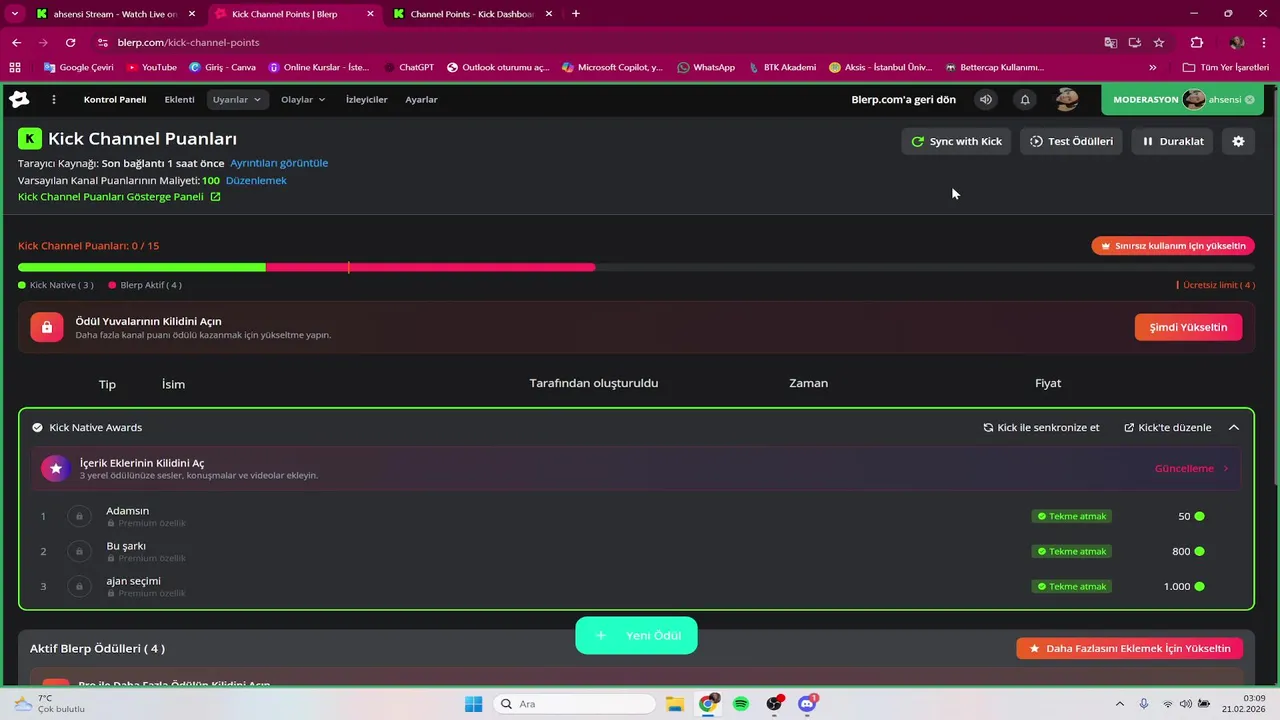The image size is (1280, 720).
Task: Switch to the ahsensi Stream browser tab
Action: click(x=116, y=14)
